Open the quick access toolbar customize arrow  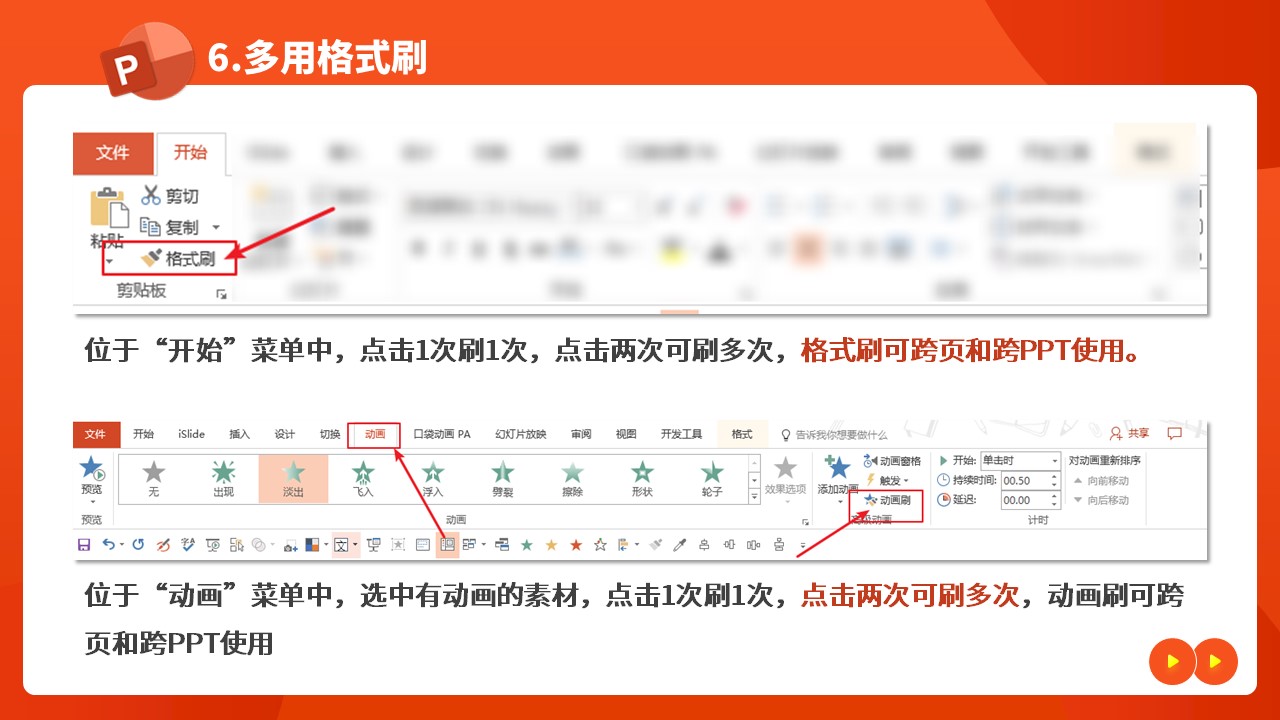pyautogui.click(x=802, y=547)
